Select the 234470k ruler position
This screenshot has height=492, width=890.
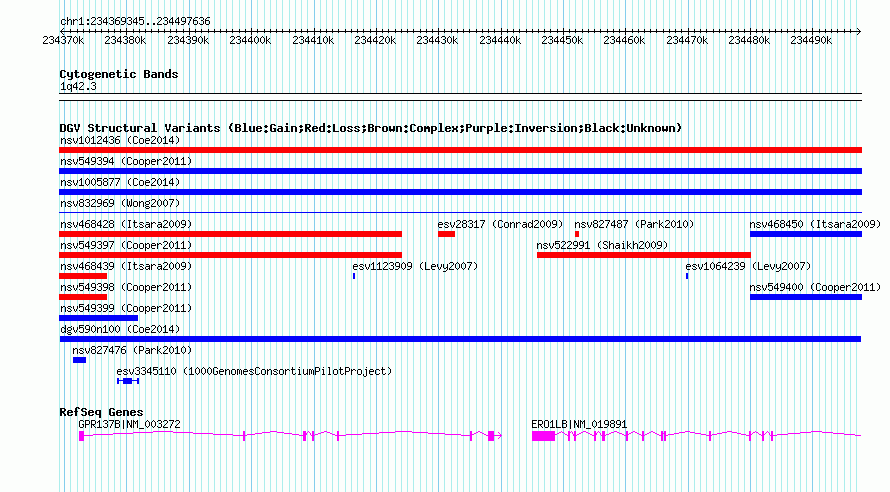(687, 40)
